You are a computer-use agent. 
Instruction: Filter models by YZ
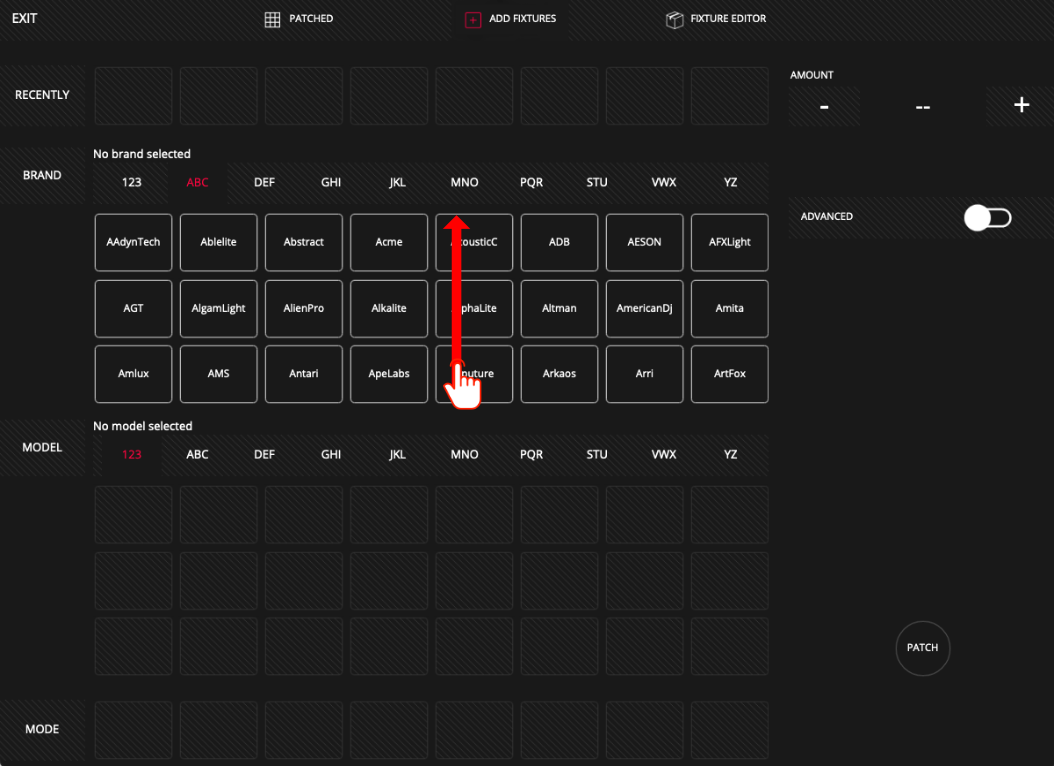(731, 455)
